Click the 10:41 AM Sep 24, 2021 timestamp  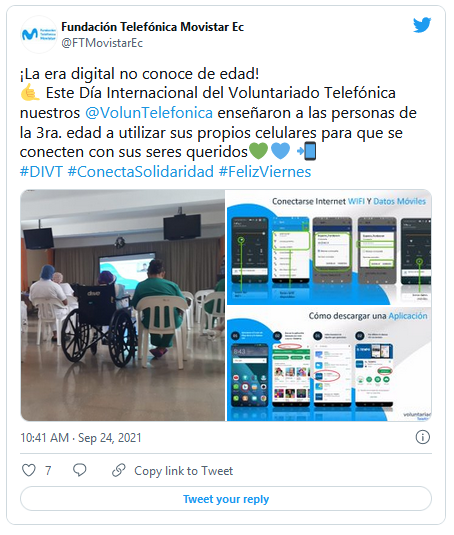click(81, 438)
